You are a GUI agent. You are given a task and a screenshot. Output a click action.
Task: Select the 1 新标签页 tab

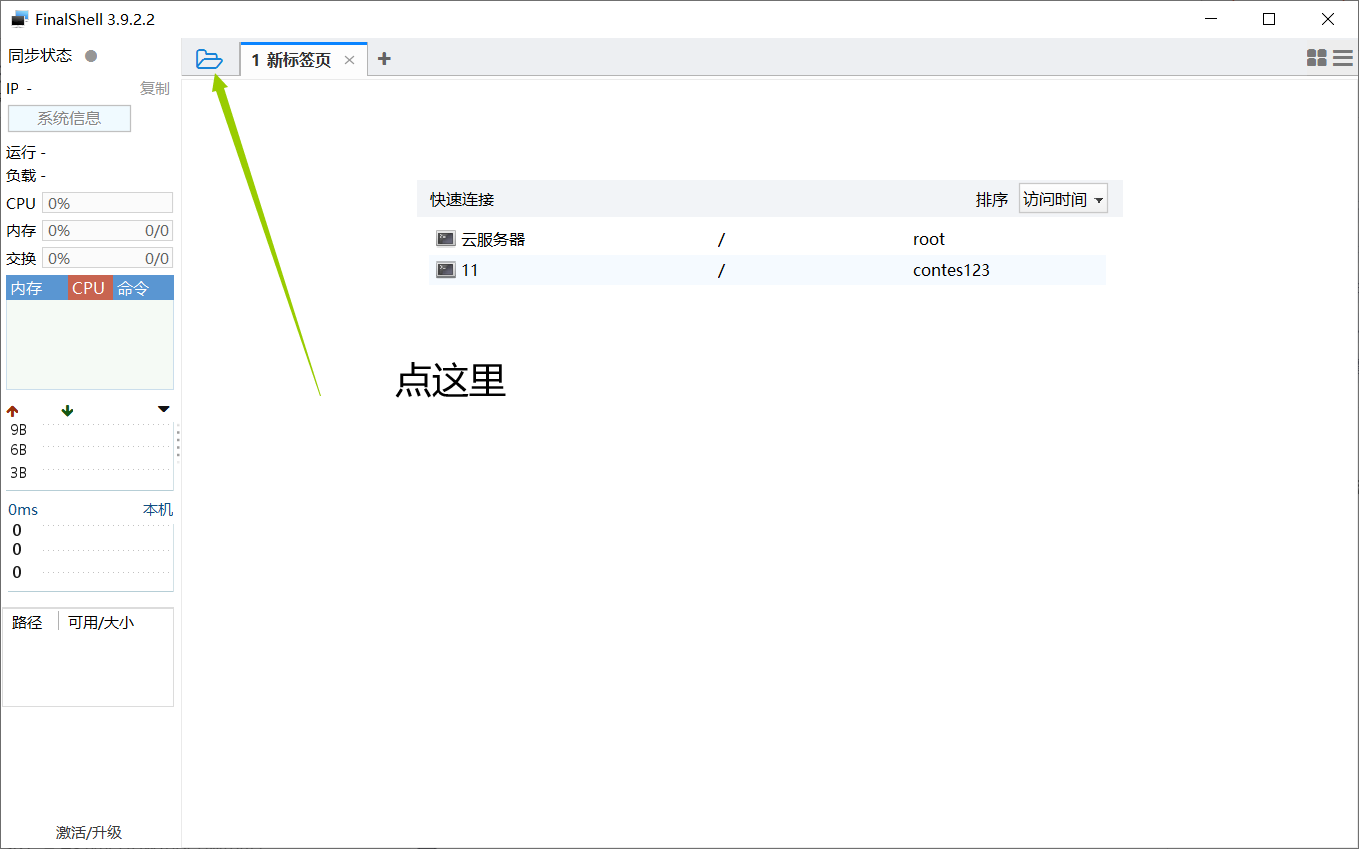click(x=304, y=59)
